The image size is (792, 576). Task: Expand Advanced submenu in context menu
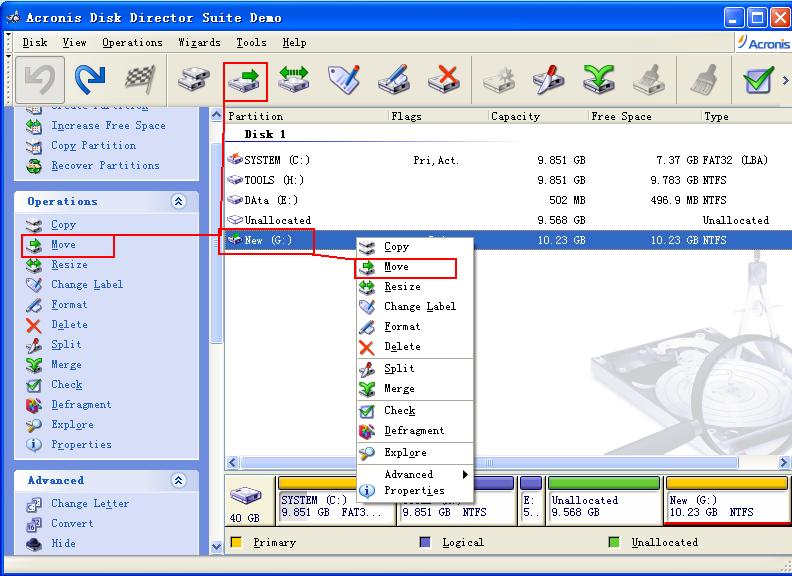415,474
